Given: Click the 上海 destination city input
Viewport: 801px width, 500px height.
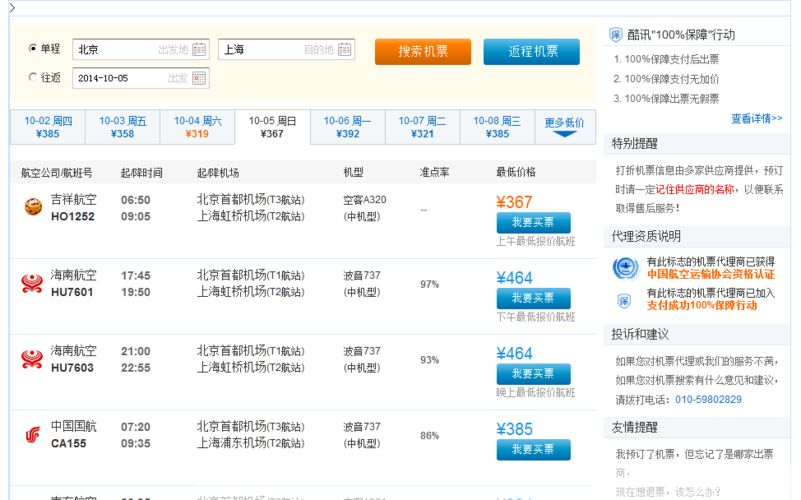Looking at the screenshot, I should tap(287, 50).
